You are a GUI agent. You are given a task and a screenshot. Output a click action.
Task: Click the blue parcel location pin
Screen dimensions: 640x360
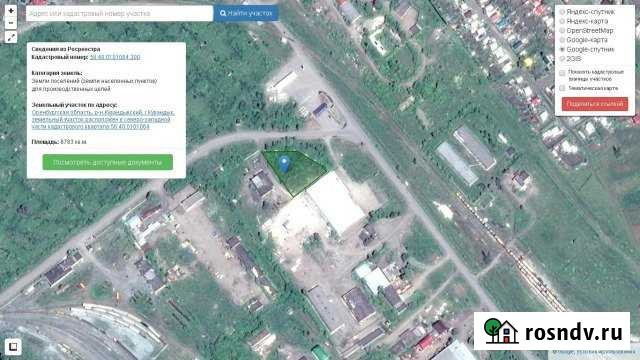click(x=284, y=164)
